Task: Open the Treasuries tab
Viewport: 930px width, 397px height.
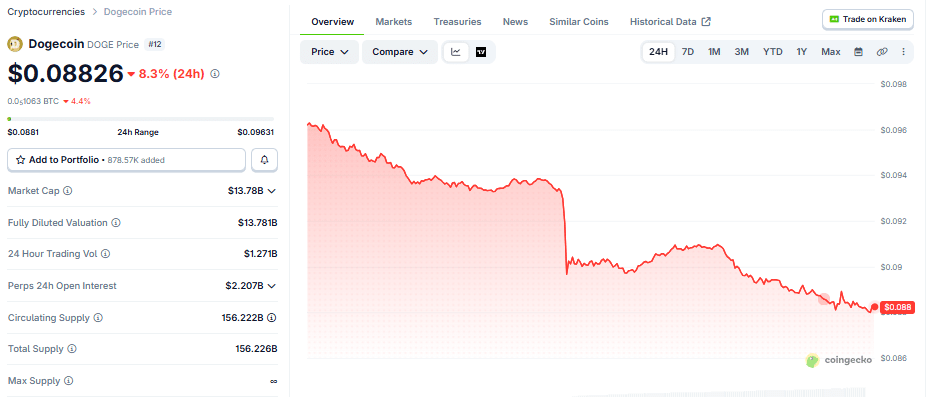Action: pyautogui.click(x=457, y=21)
